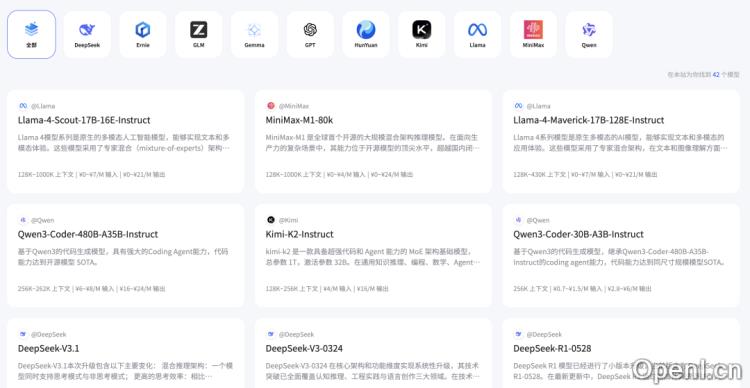Click @Llama label on Llama-4-Scout card
Screen dimensions: 750x388
(43, 106)
